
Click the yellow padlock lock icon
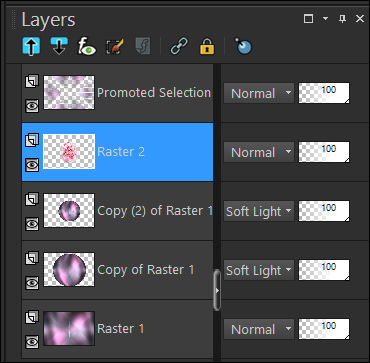(207, 46)
